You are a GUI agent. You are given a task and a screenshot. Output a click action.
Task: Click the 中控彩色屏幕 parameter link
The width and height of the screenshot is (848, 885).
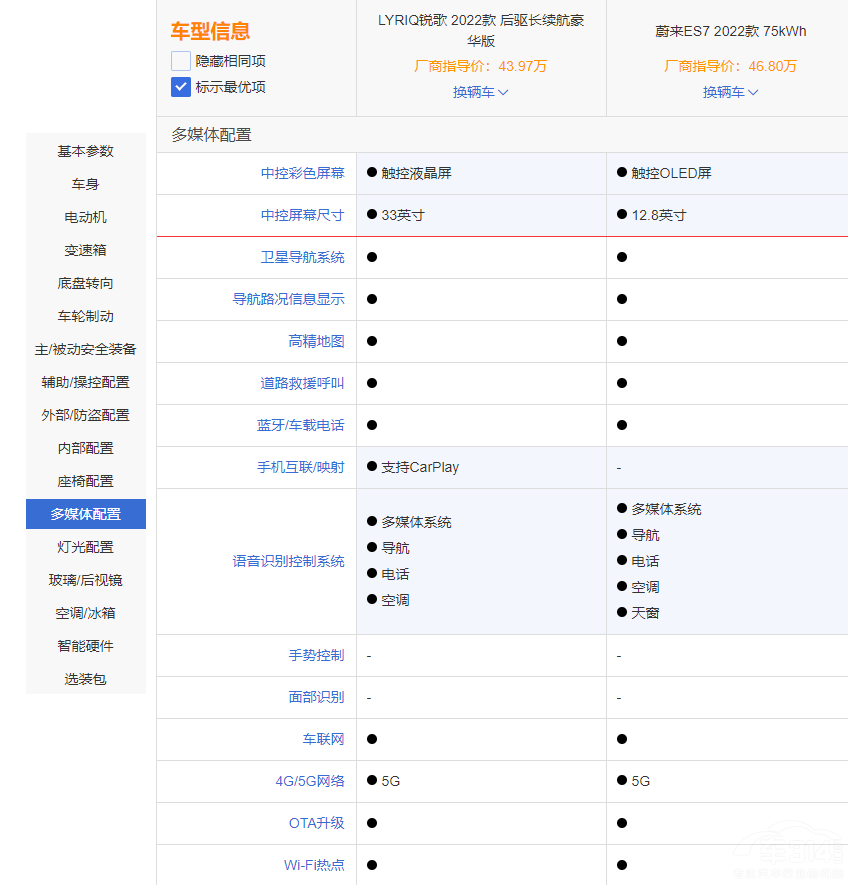point(302,173)
